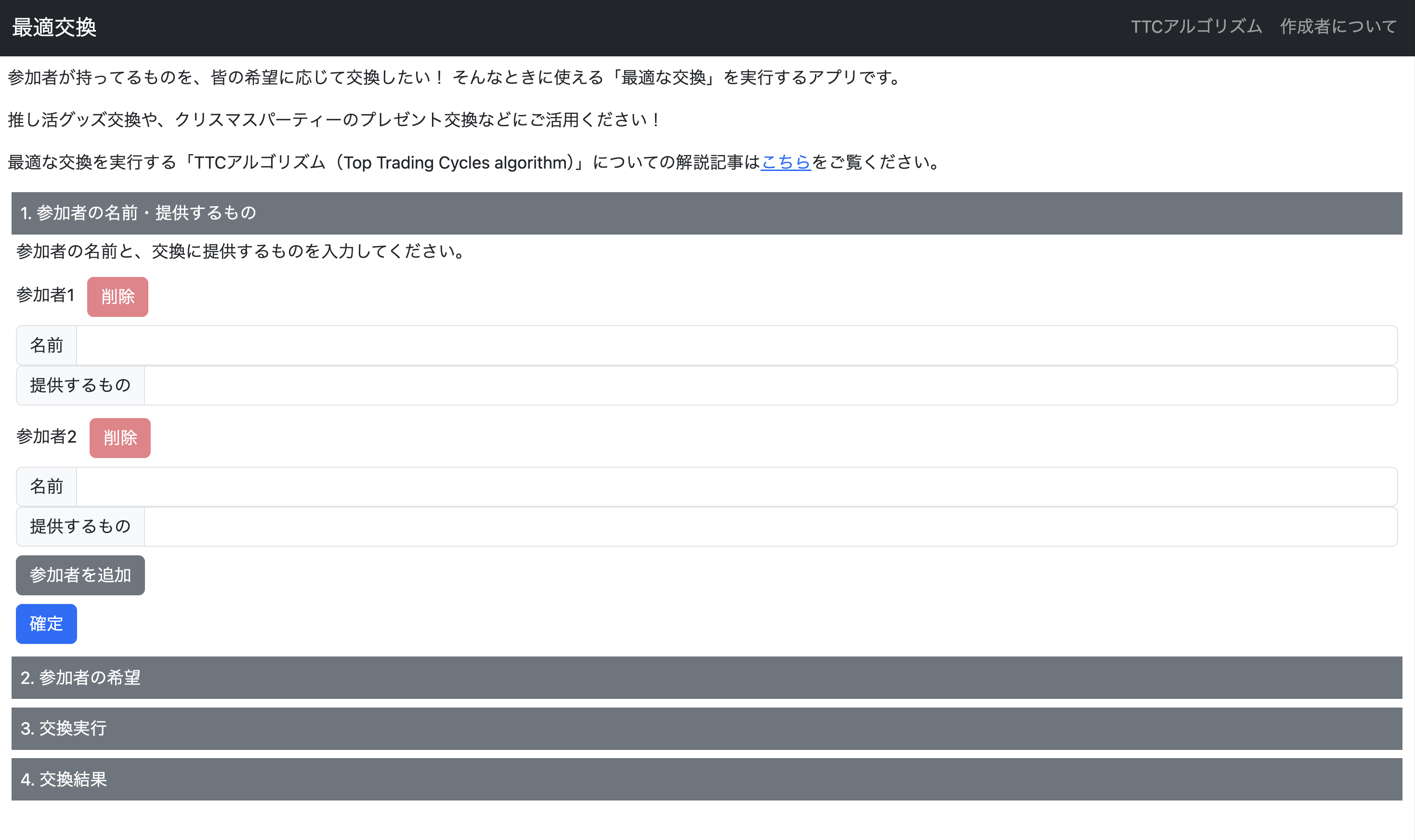1415x840 pixels.
Task: Click the 参加者1 heading text
Action: [45, 295]
